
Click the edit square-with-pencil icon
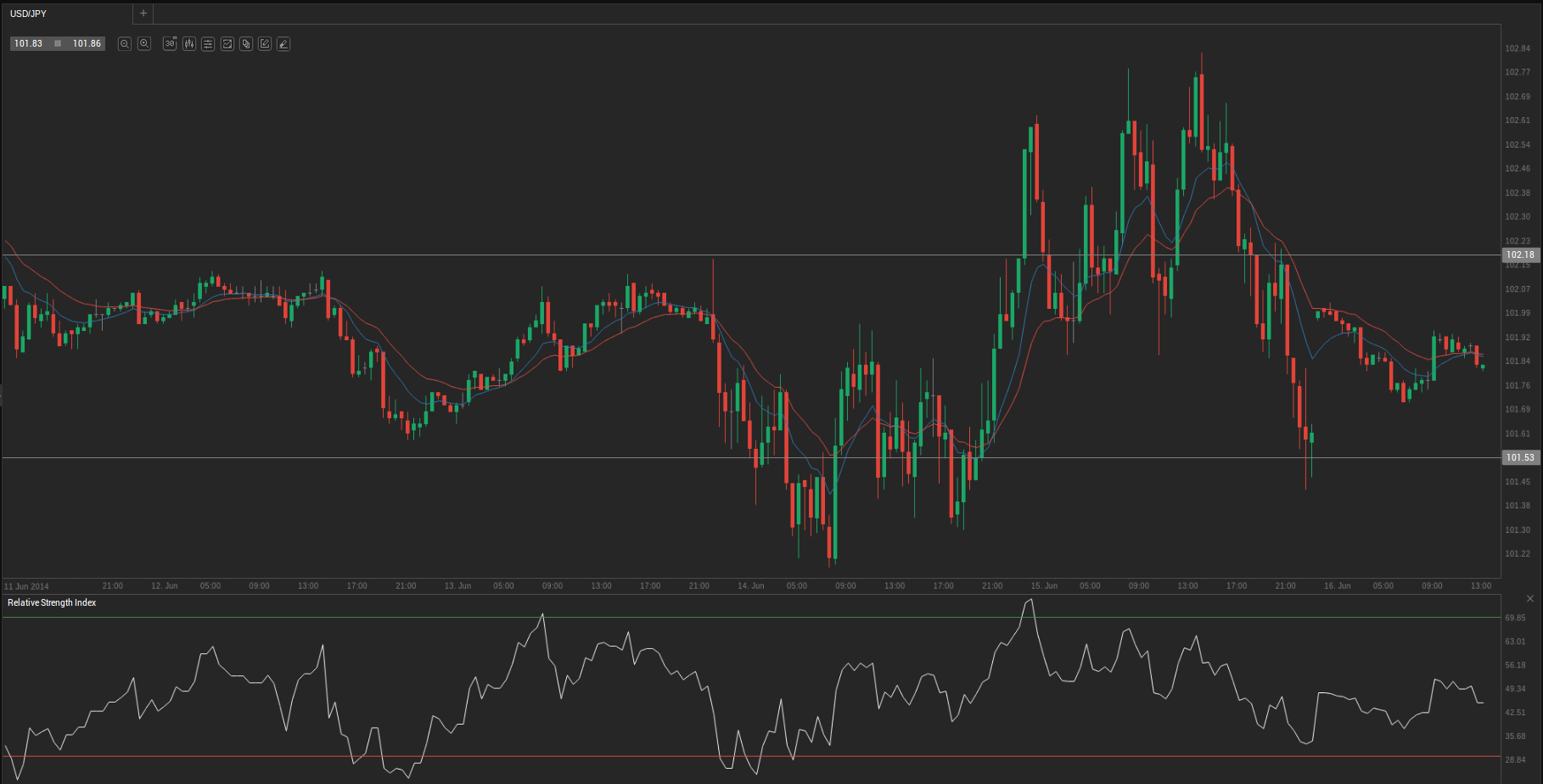point(265,44)
